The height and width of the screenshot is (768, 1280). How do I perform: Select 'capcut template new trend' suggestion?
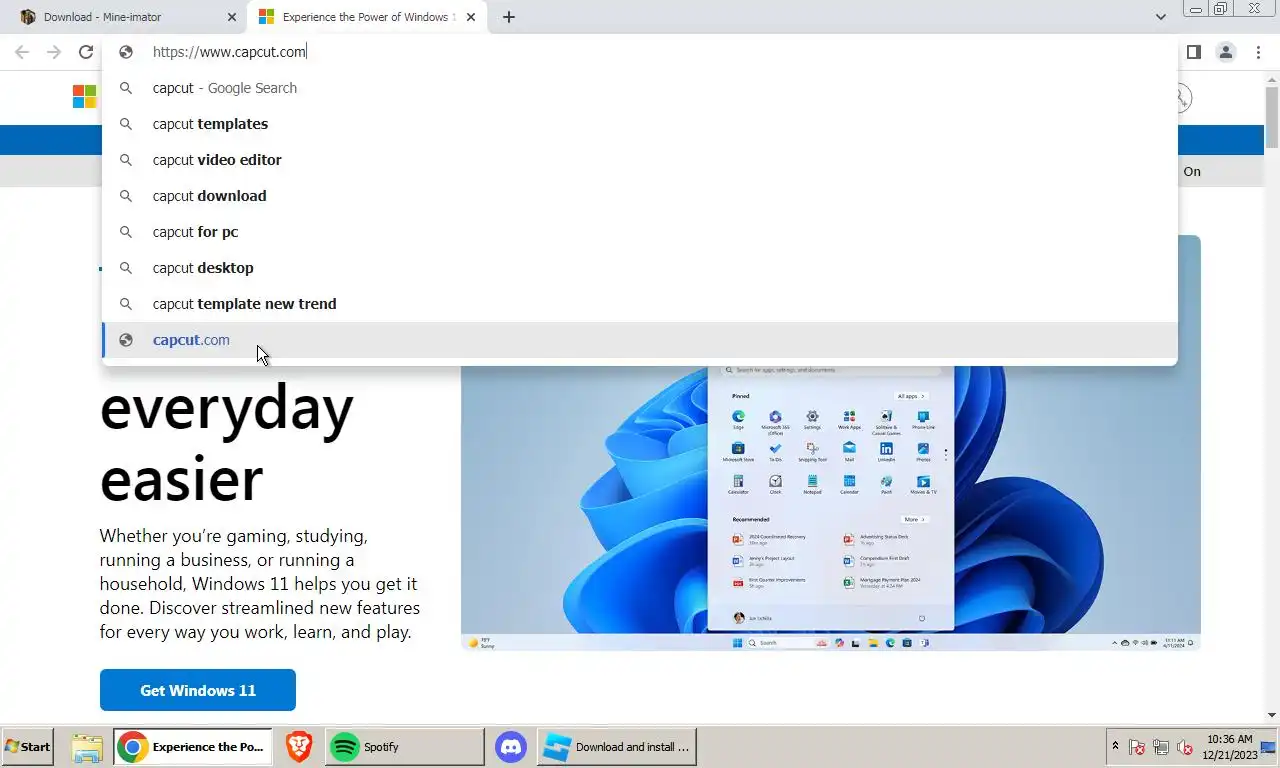click(640, 304)
